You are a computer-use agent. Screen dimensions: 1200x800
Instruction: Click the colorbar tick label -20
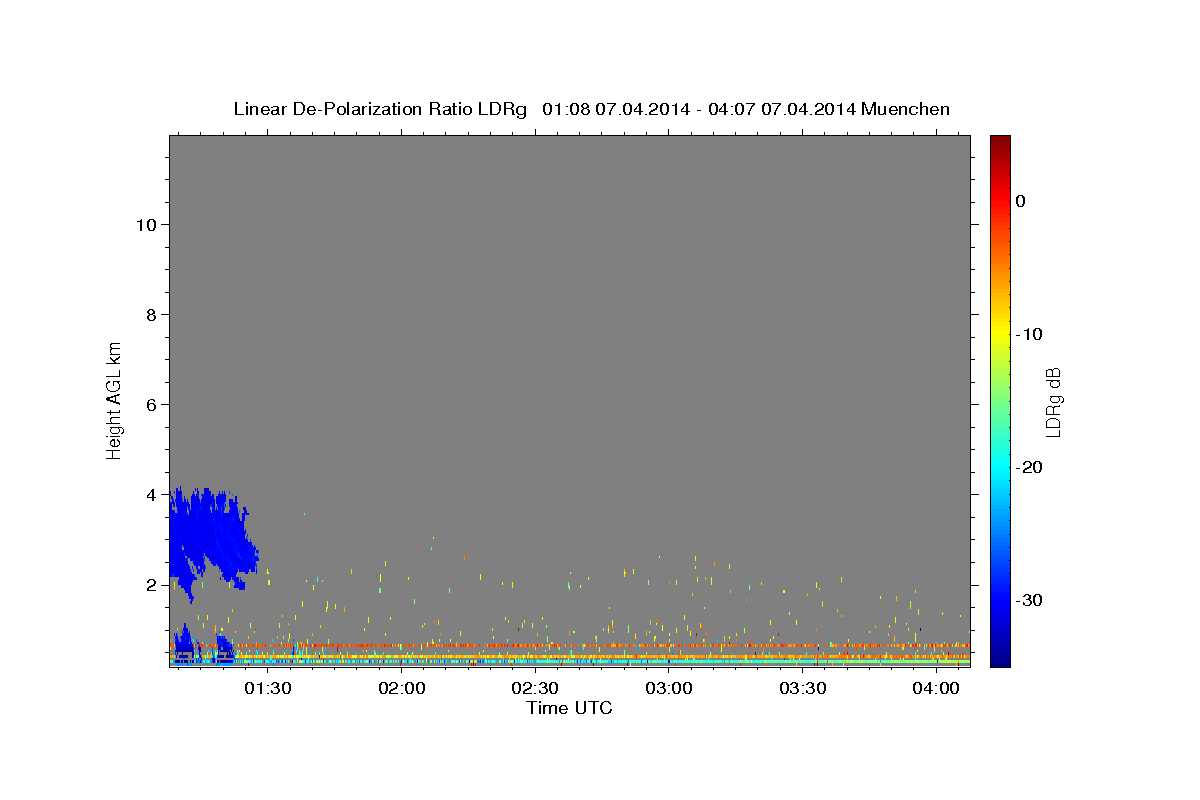1029,467
